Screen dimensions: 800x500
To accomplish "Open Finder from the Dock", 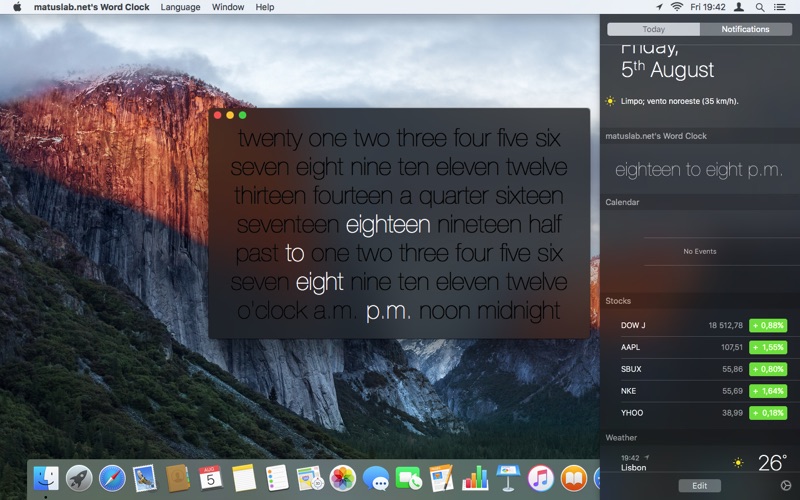I will pyautogui.click(x=46, y=478).
